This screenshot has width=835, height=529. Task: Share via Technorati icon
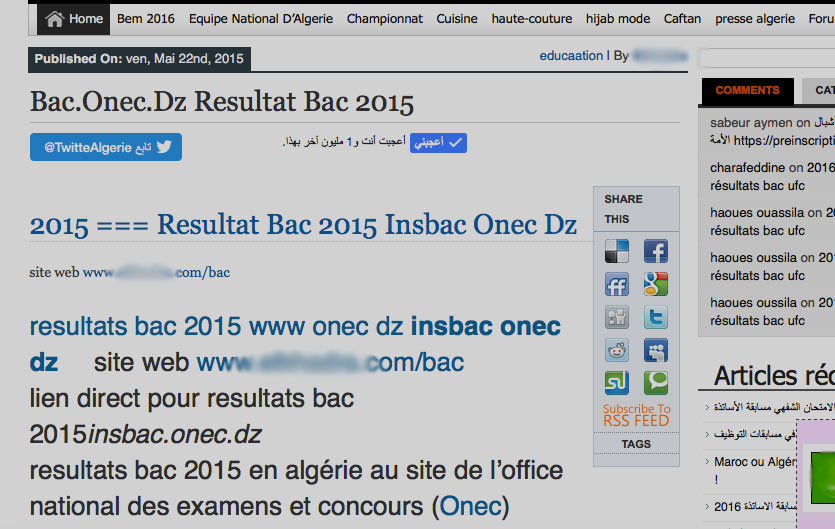point(656,383)
